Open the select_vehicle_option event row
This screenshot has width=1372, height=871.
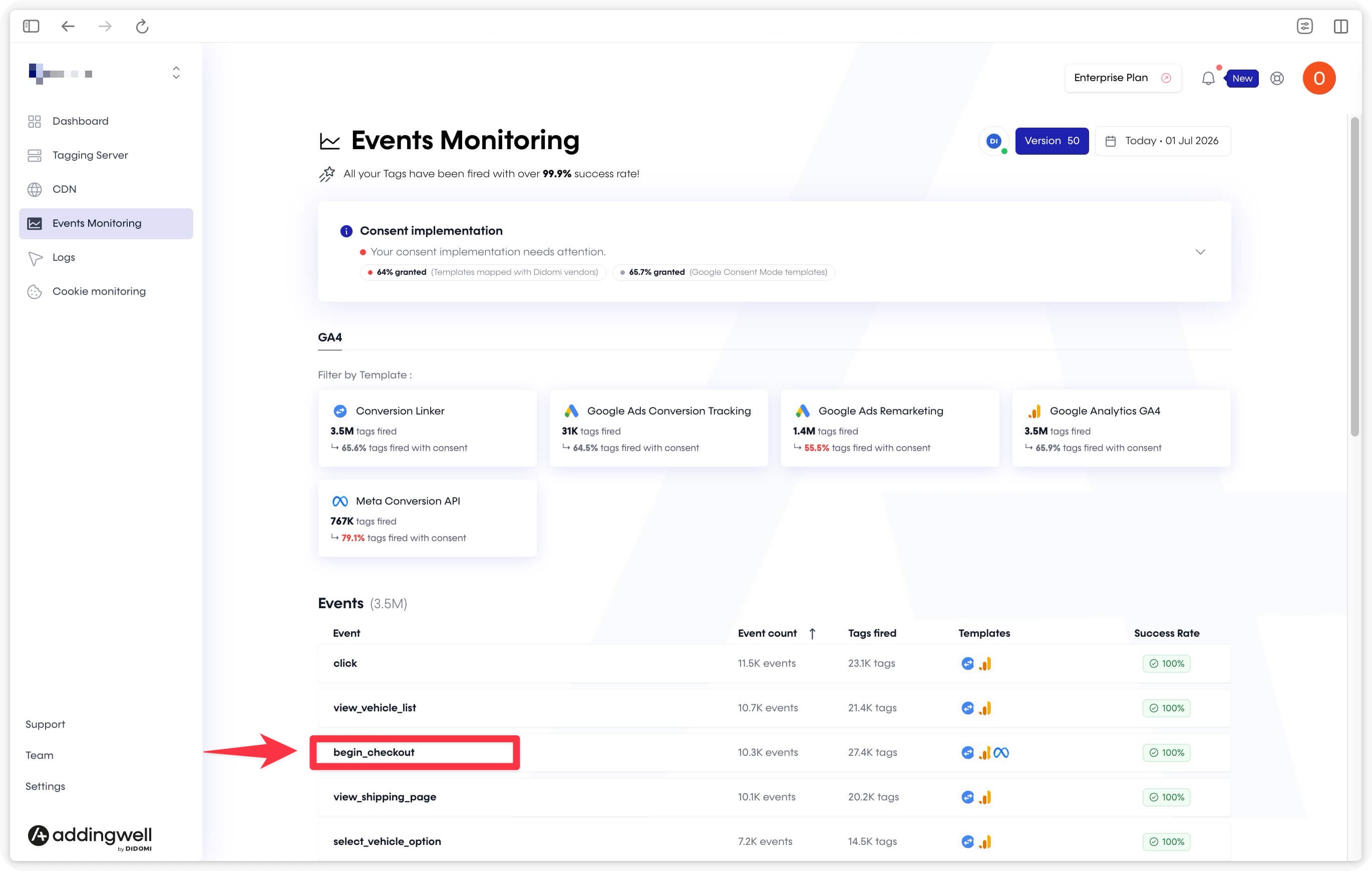(x=774, y=841)
